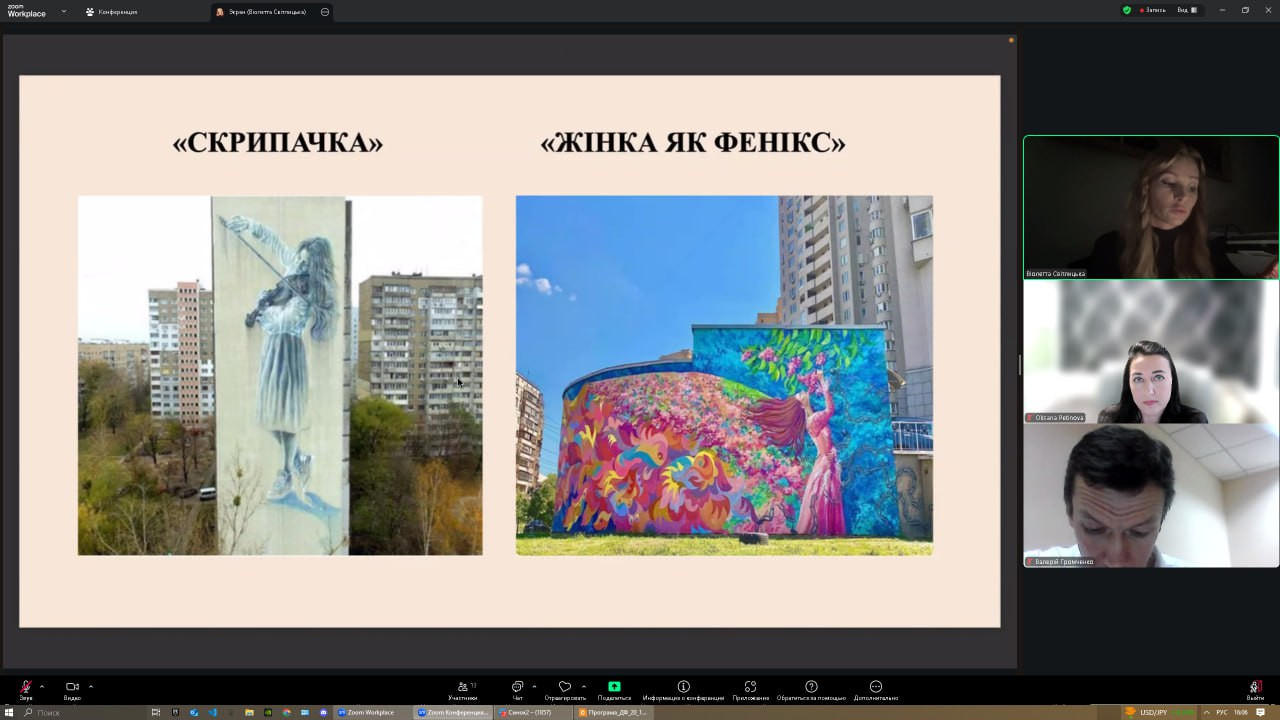The width and height of the screenshot is (1280, 720).
Task: Unmute the microphone with the Звук button
Action: tap(26, 689)
